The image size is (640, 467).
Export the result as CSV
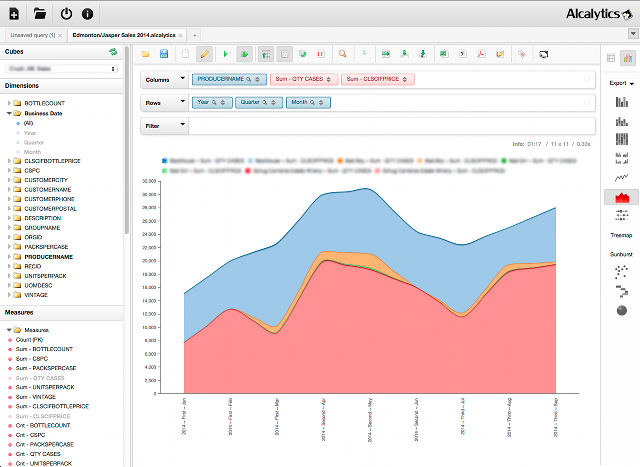463,54
